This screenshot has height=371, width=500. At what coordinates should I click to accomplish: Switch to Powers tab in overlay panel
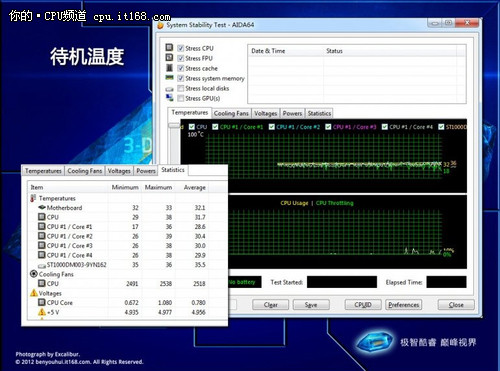pyautogui.click(x=146, y=171)
